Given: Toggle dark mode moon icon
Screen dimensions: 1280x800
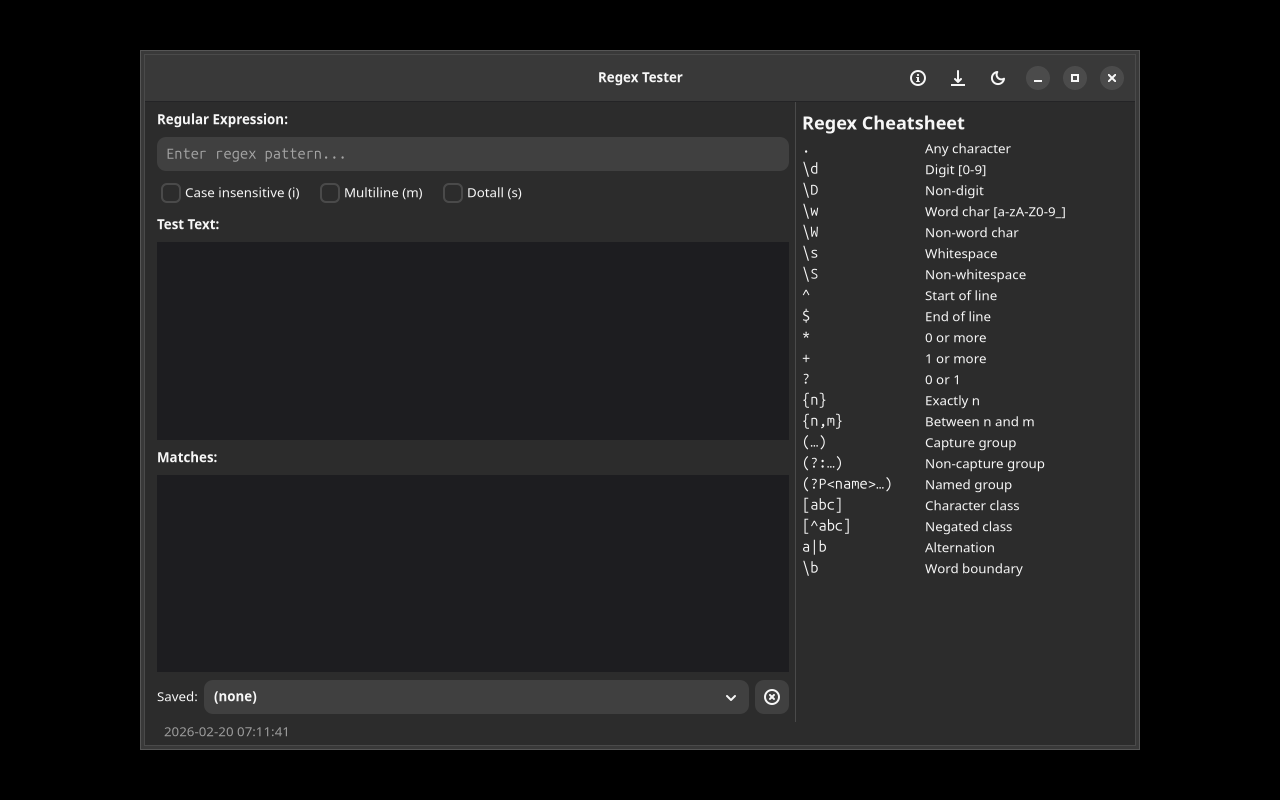Looking at the screenshot, I should (998, 78).
